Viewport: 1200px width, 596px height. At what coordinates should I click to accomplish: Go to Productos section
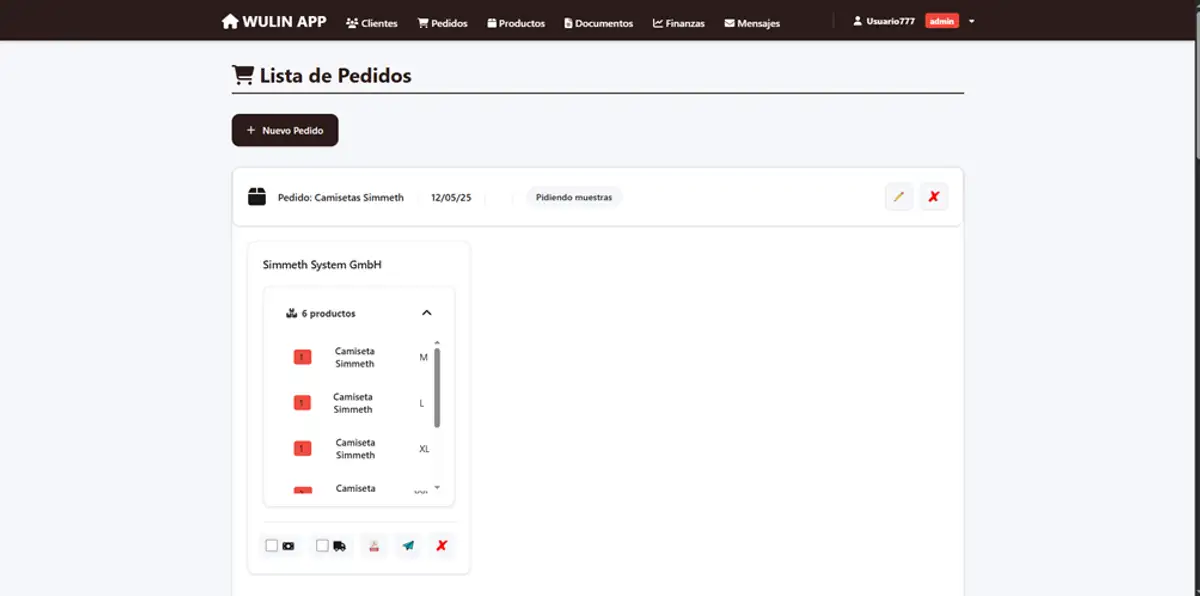point(516,23)
